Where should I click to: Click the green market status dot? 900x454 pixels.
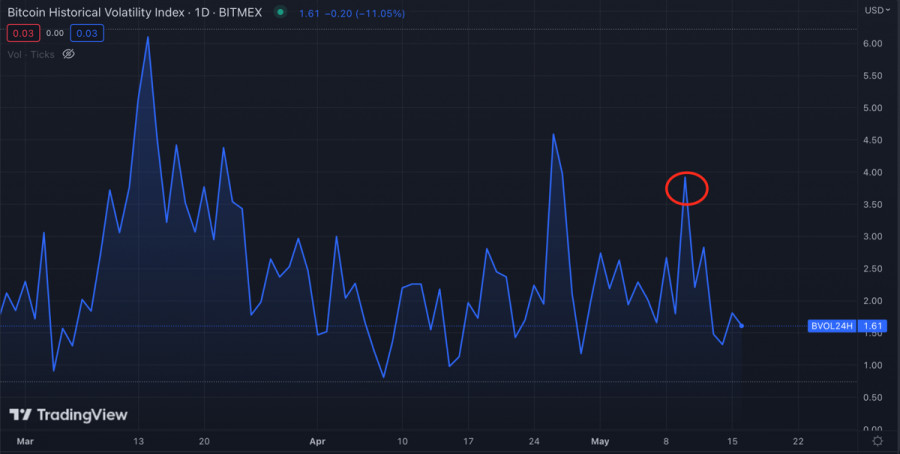pyautogui.click(x=280, y=13)
